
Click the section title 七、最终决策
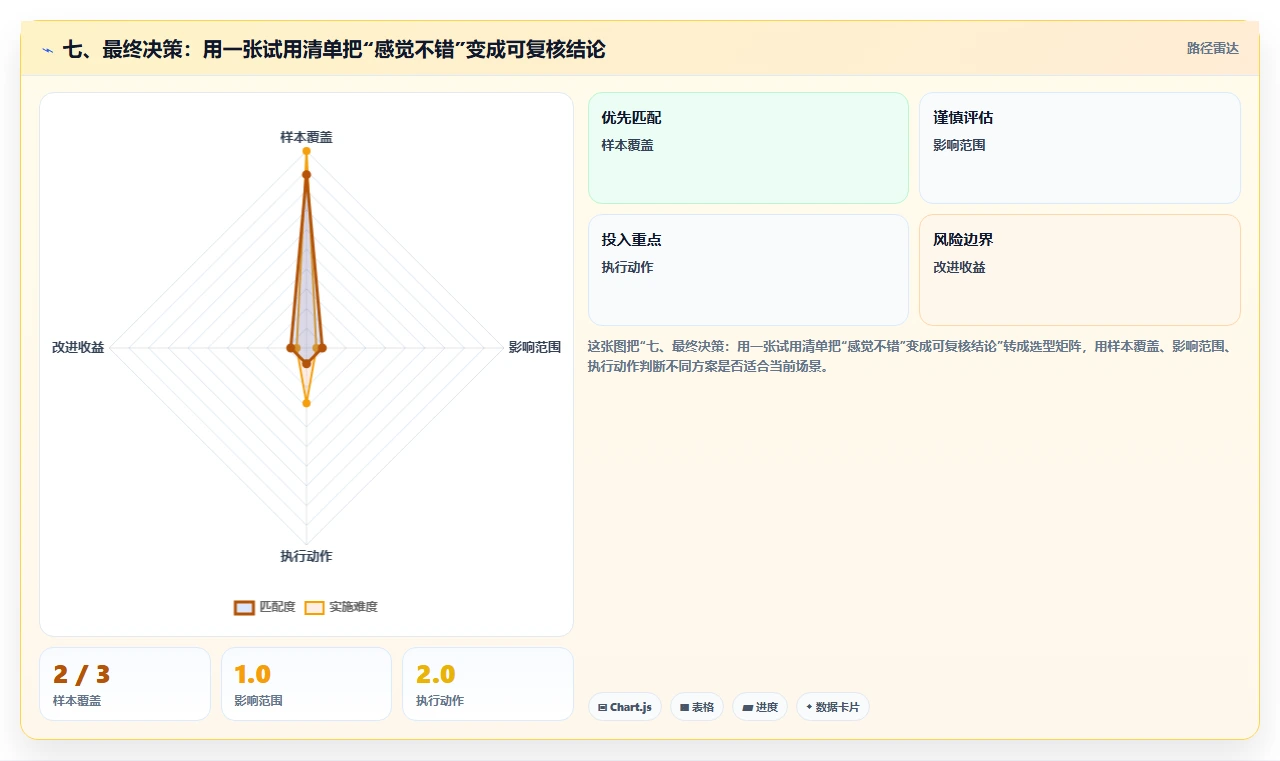click(334, 50)
